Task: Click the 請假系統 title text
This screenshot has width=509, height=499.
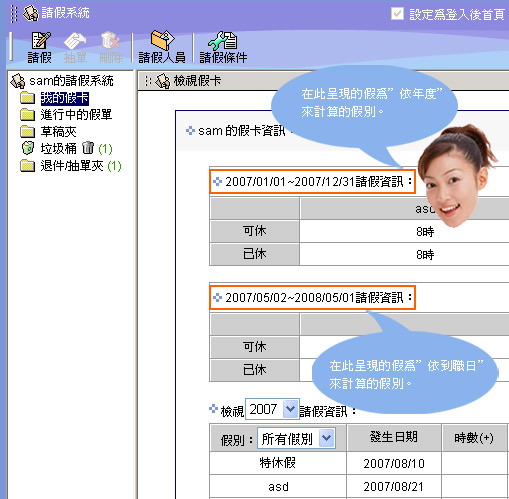Action: pyautogui.click(x=65, y=13)
